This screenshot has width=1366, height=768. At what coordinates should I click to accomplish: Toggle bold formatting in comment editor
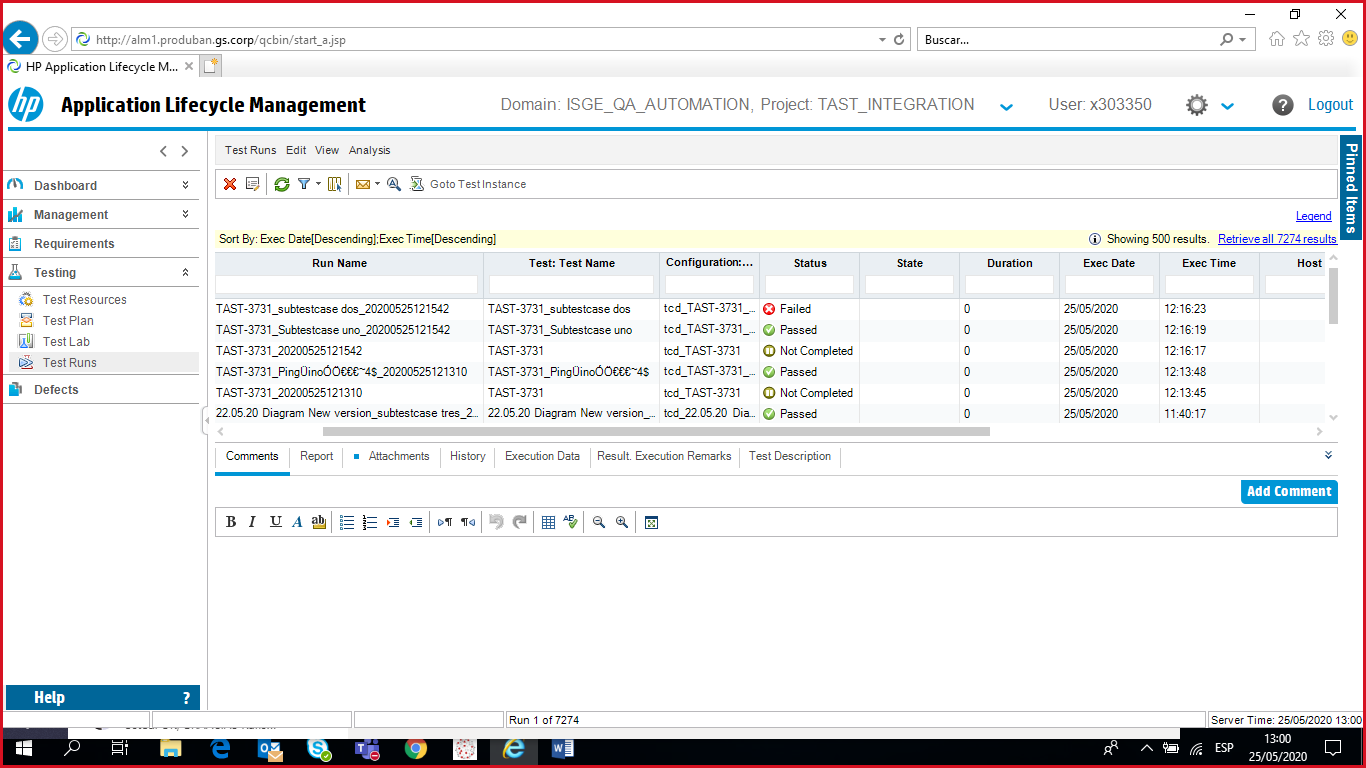[x=231, y=522]
